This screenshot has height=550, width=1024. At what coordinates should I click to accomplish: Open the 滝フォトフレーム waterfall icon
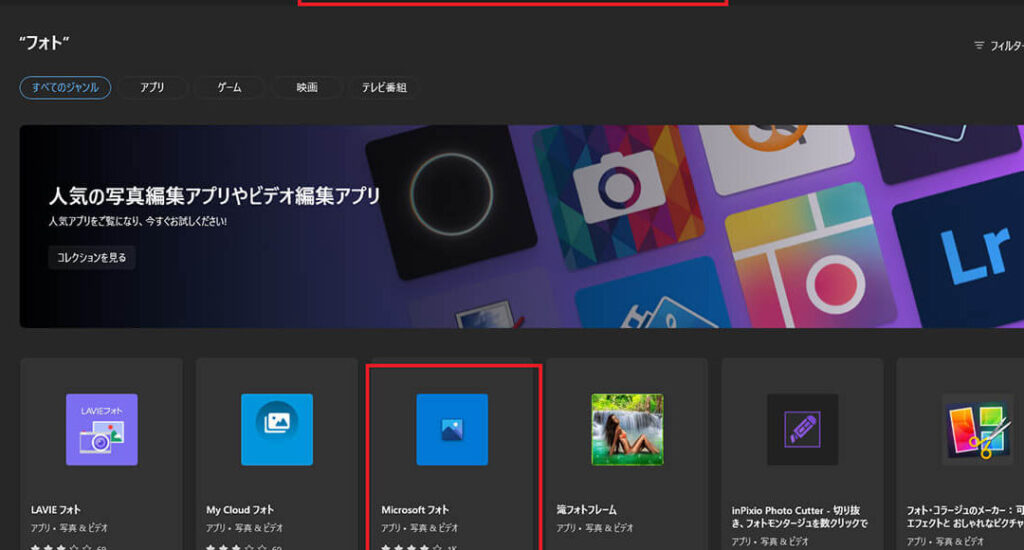click(627, 429)
